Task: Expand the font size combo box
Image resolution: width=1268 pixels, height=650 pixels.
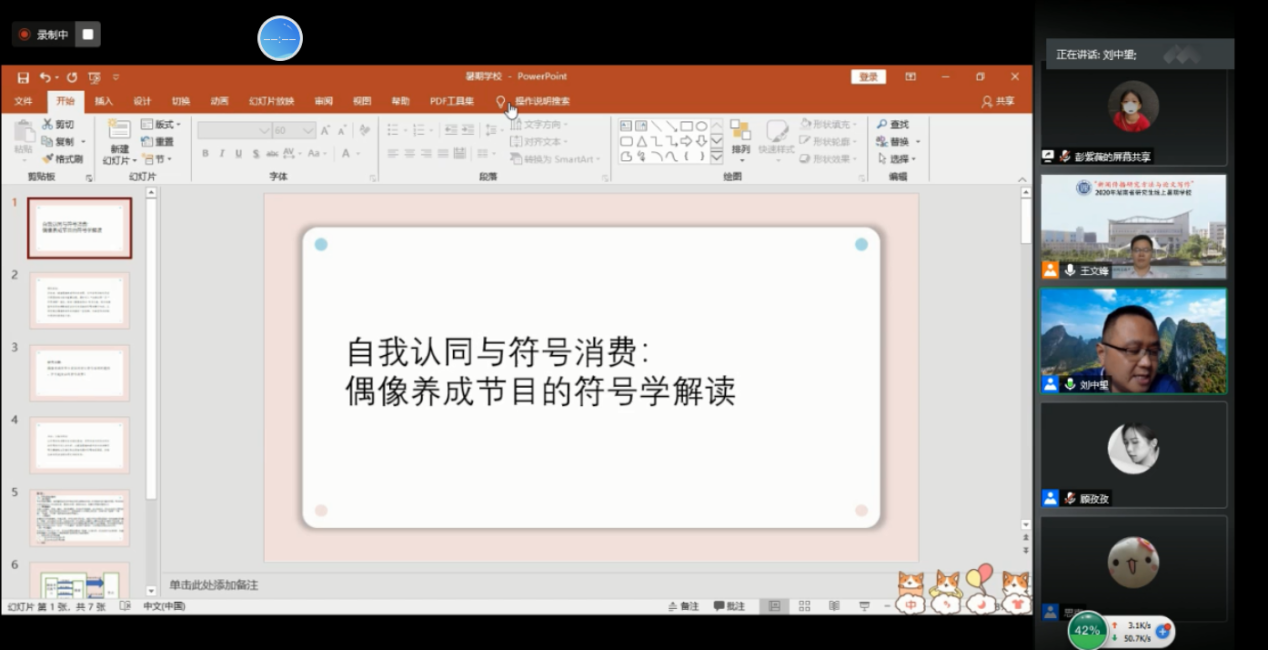Action: click(x=308, y=131)
